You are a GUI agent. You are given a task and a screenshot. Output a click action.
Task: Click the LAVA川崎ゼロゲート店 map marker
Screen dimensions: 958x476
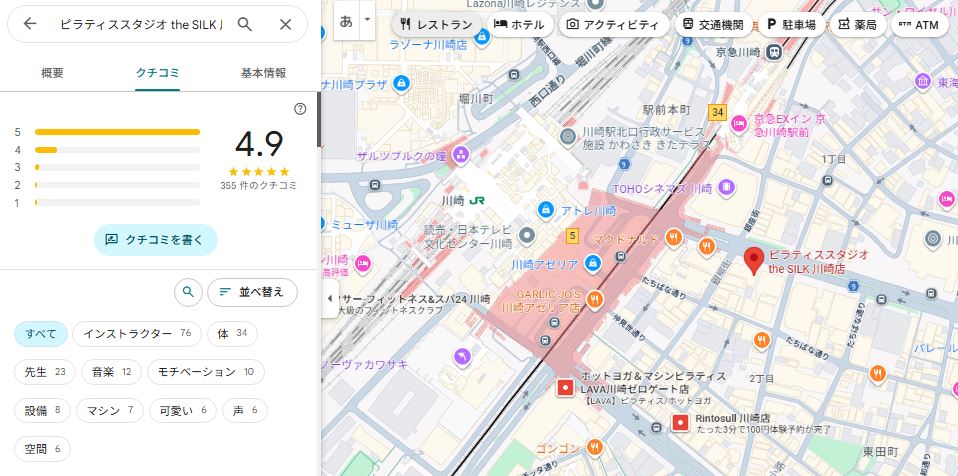click(566, 386)
